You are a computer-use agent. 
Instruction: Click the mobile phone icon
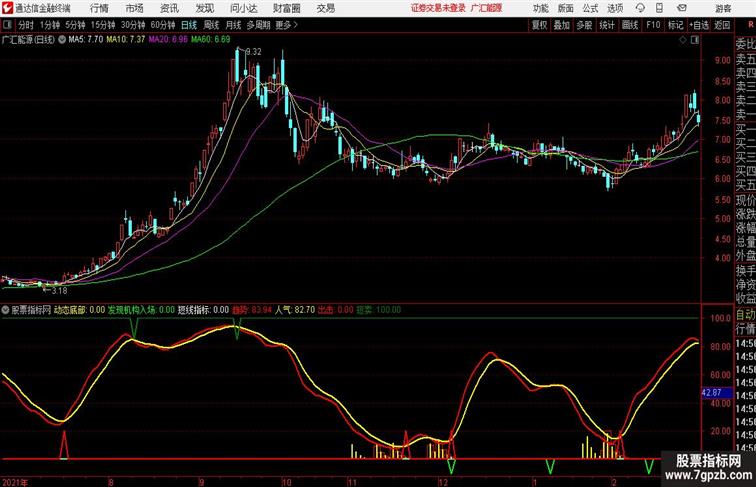[x=660, y=8]
